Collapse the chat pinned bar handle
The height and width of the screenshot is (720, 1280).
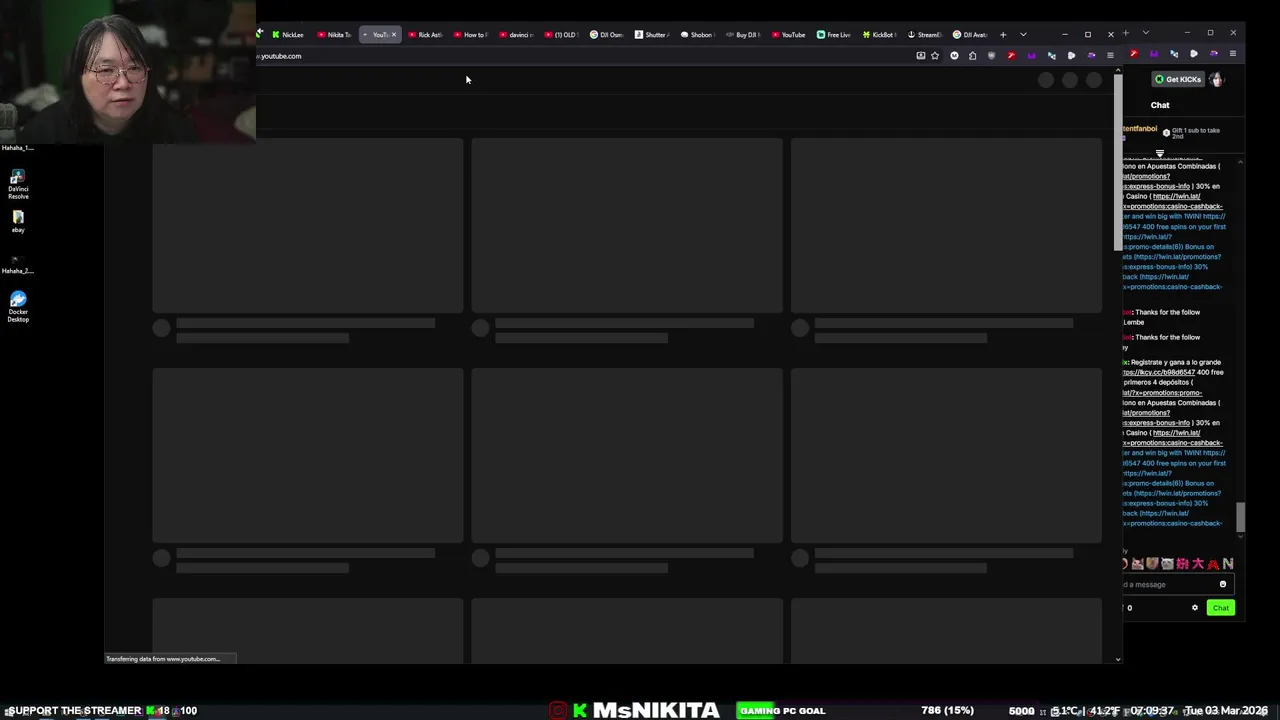pos(1160,154)
